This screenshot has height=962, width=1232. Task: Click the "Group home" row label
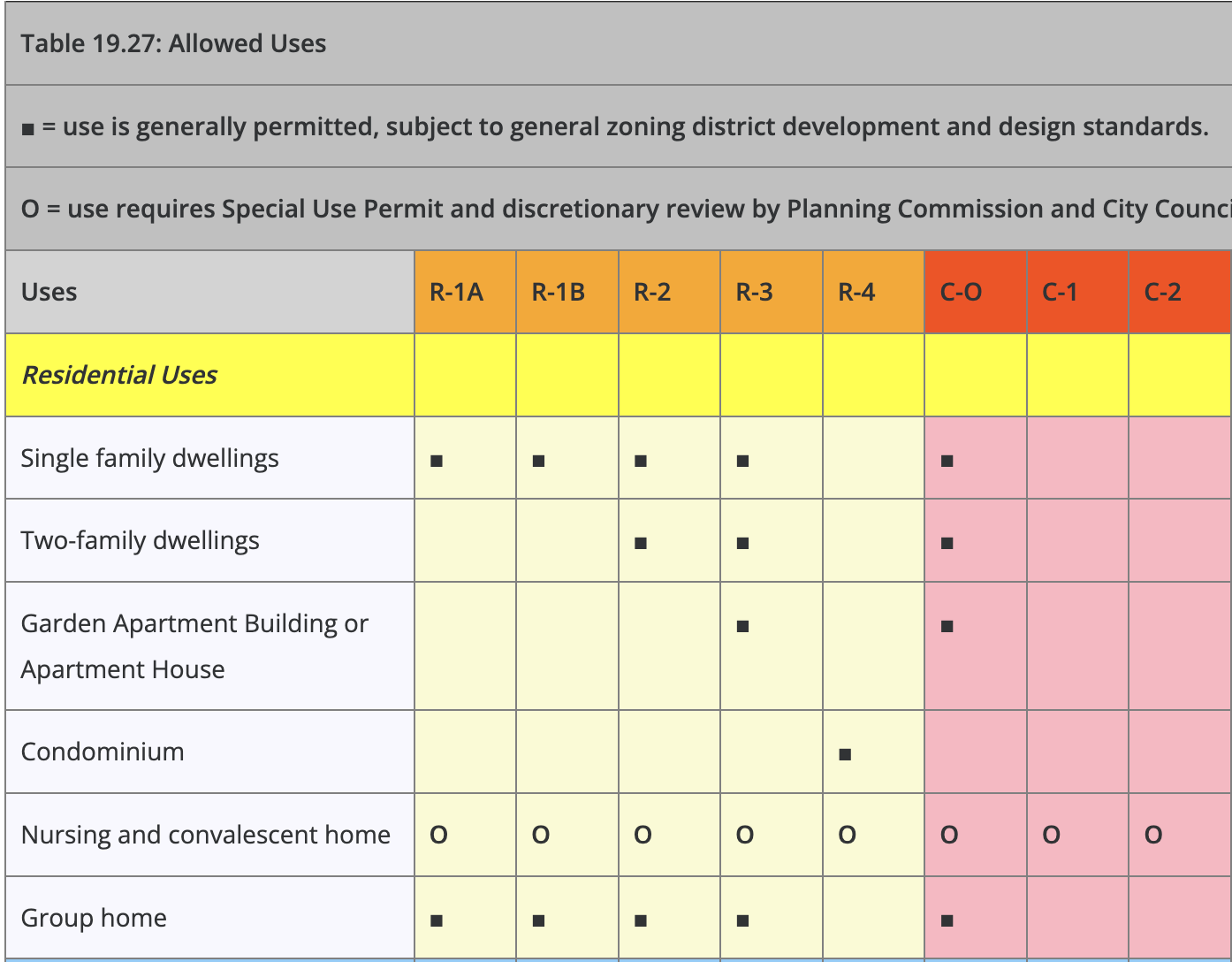(x=94, y=918)
